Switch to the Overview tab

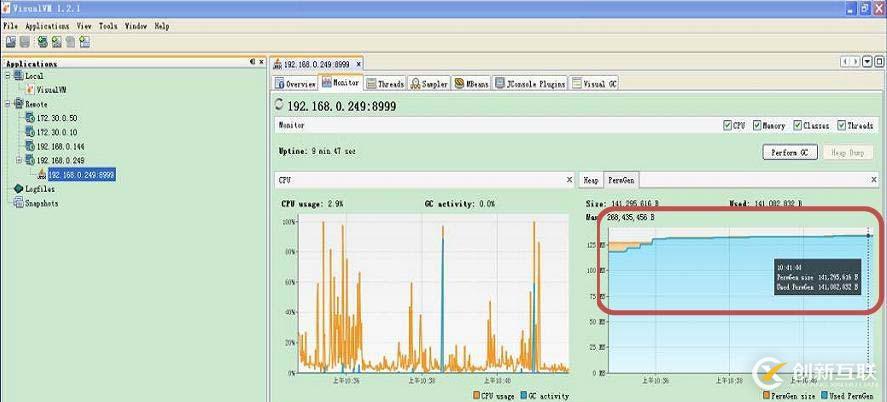pyautogui.click(x=295, y=84)
